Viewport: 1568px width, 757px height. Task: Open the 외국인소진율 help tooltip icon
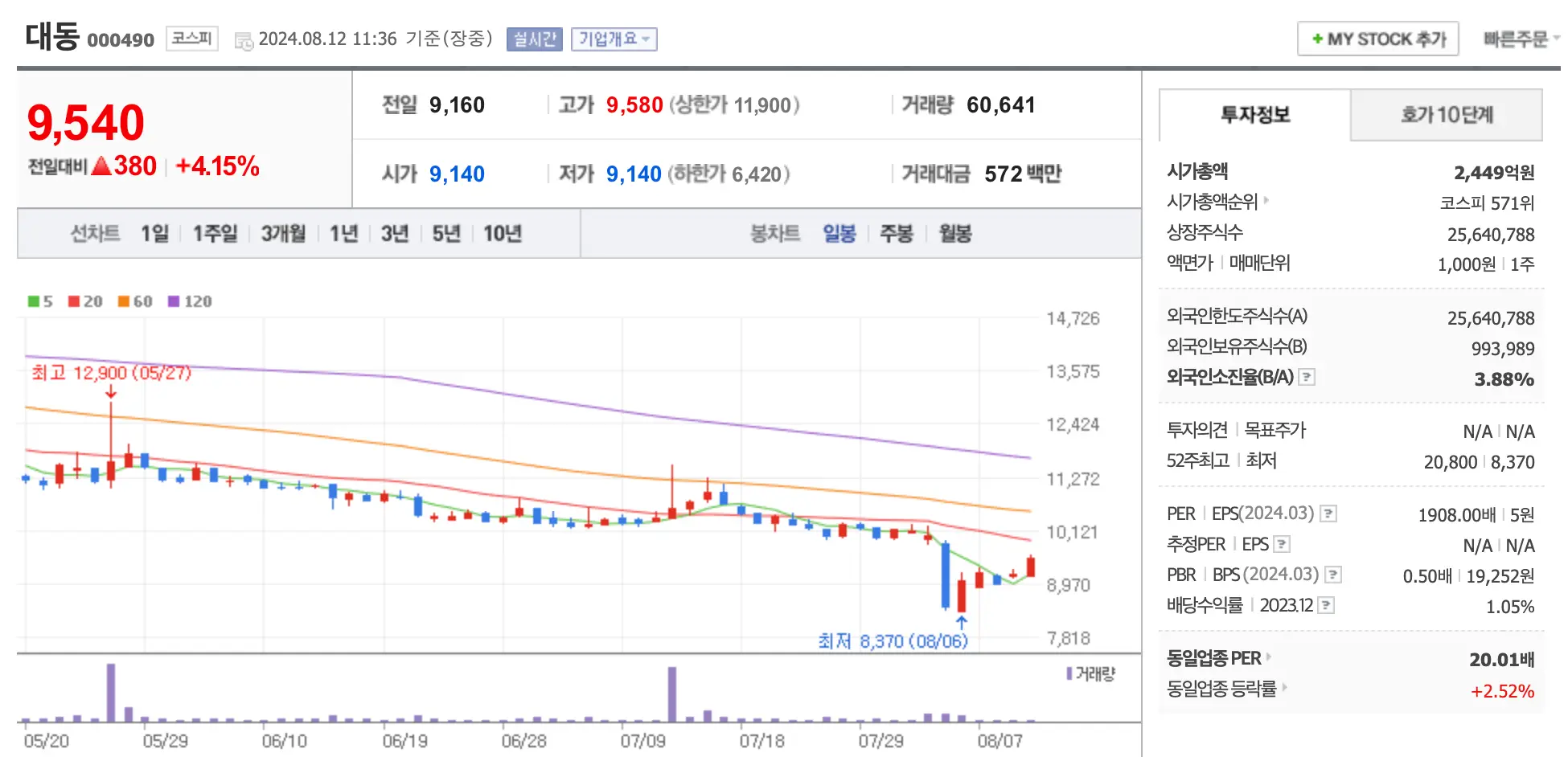tap(1307, 378)
